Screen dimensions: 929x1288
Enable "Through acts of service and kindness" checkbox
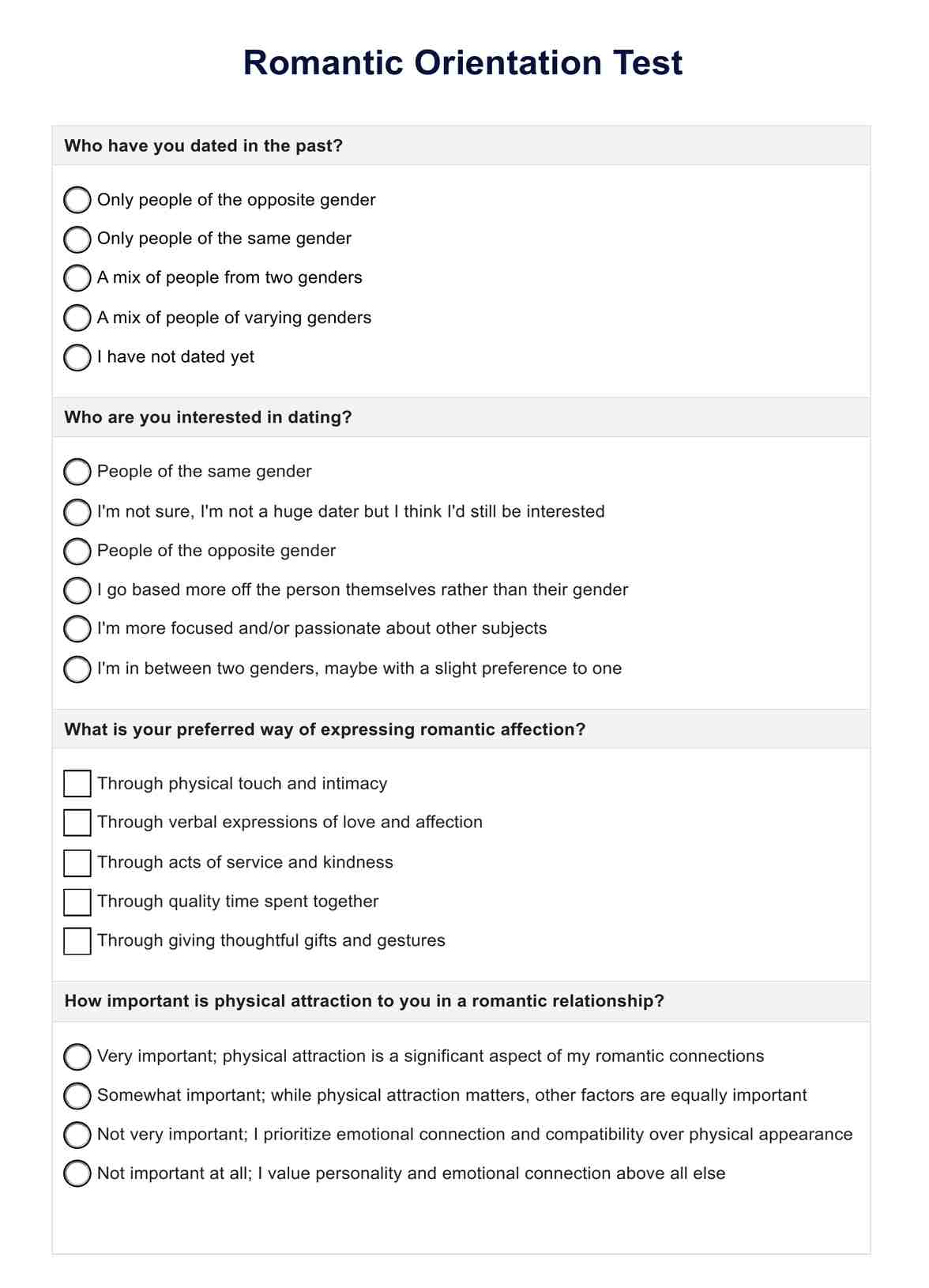pyautogui.click(x=77, y=862)
